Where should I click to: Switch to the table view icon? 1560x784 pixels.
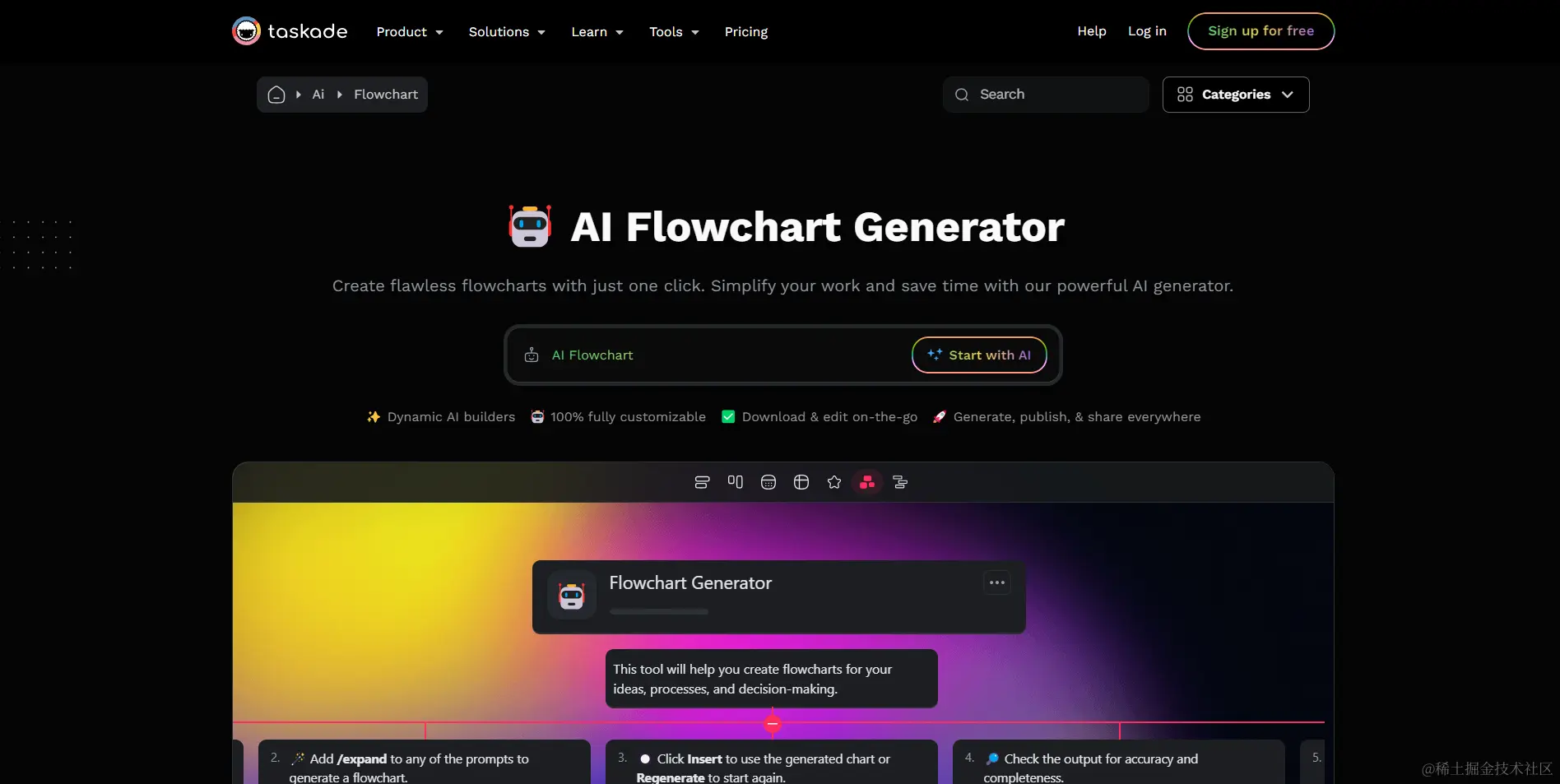pos(801,482)
